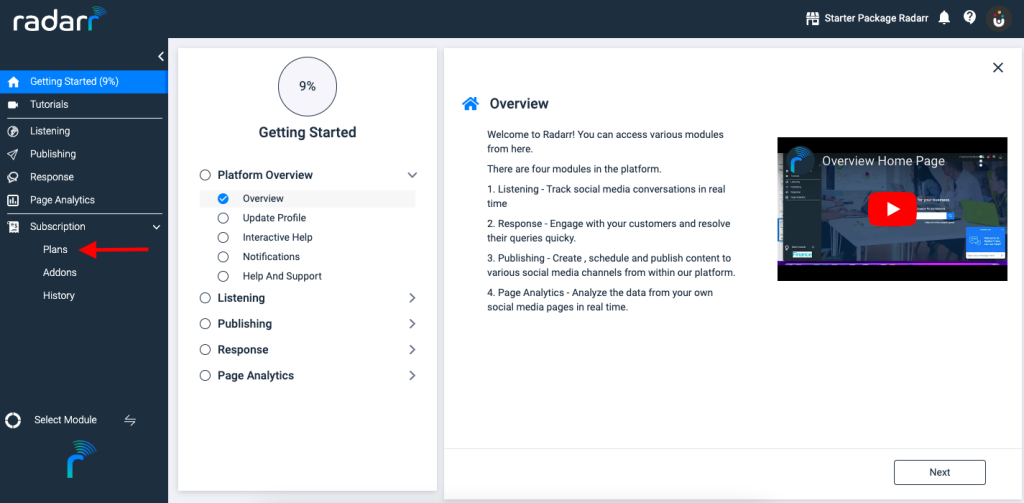Screen dimensions: 1024x503
Task: Open Getting Started (9%) in sidebar
Action: [84, 82]
